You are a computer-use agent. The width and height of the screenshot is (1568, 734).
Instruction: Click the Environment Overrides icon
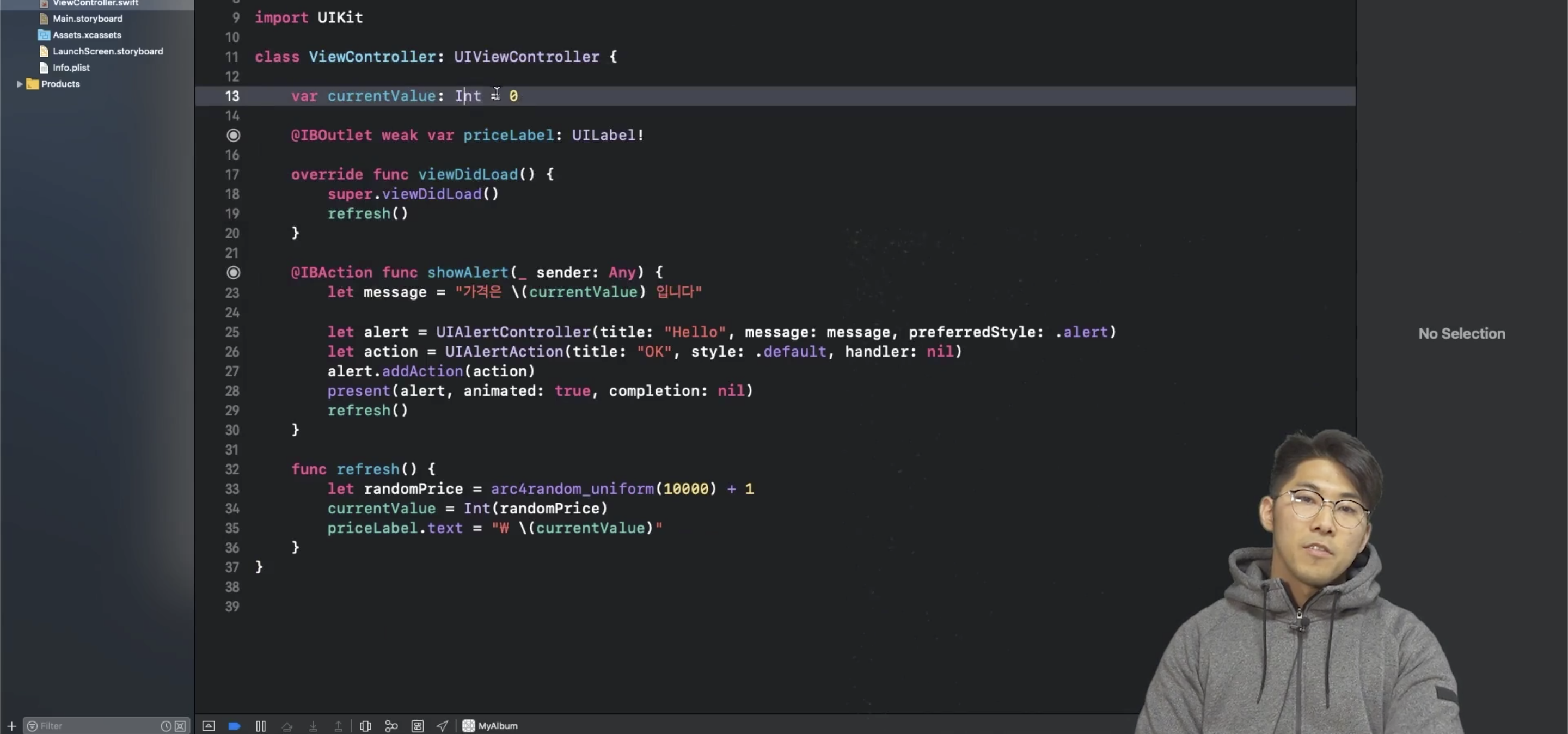418,725
